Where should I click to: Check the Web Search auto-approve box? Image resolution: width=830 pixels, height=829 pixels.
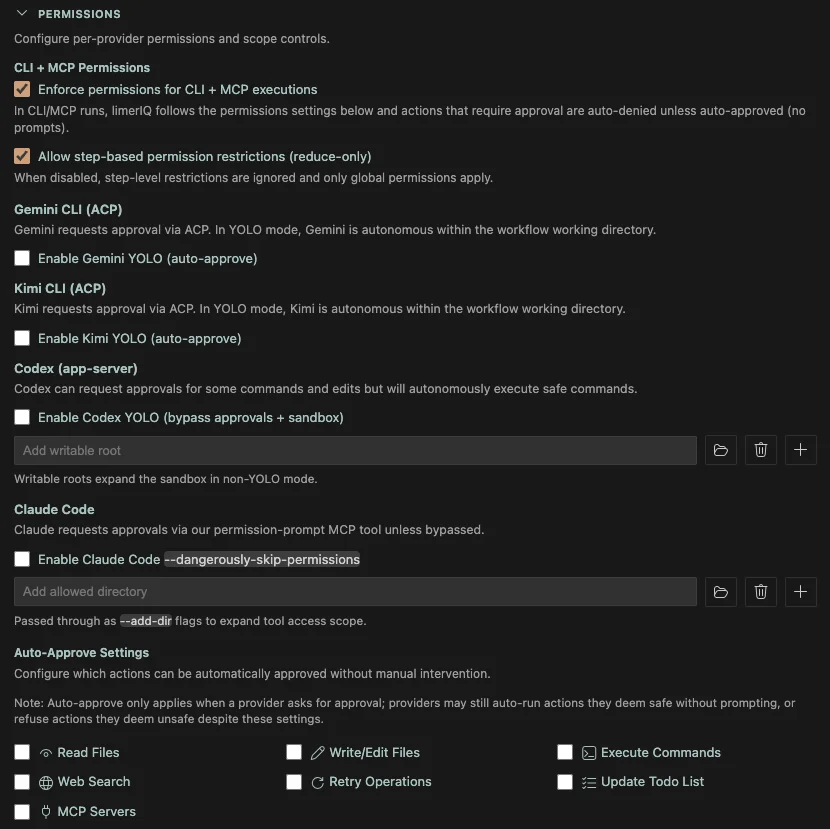click(22, 782)
